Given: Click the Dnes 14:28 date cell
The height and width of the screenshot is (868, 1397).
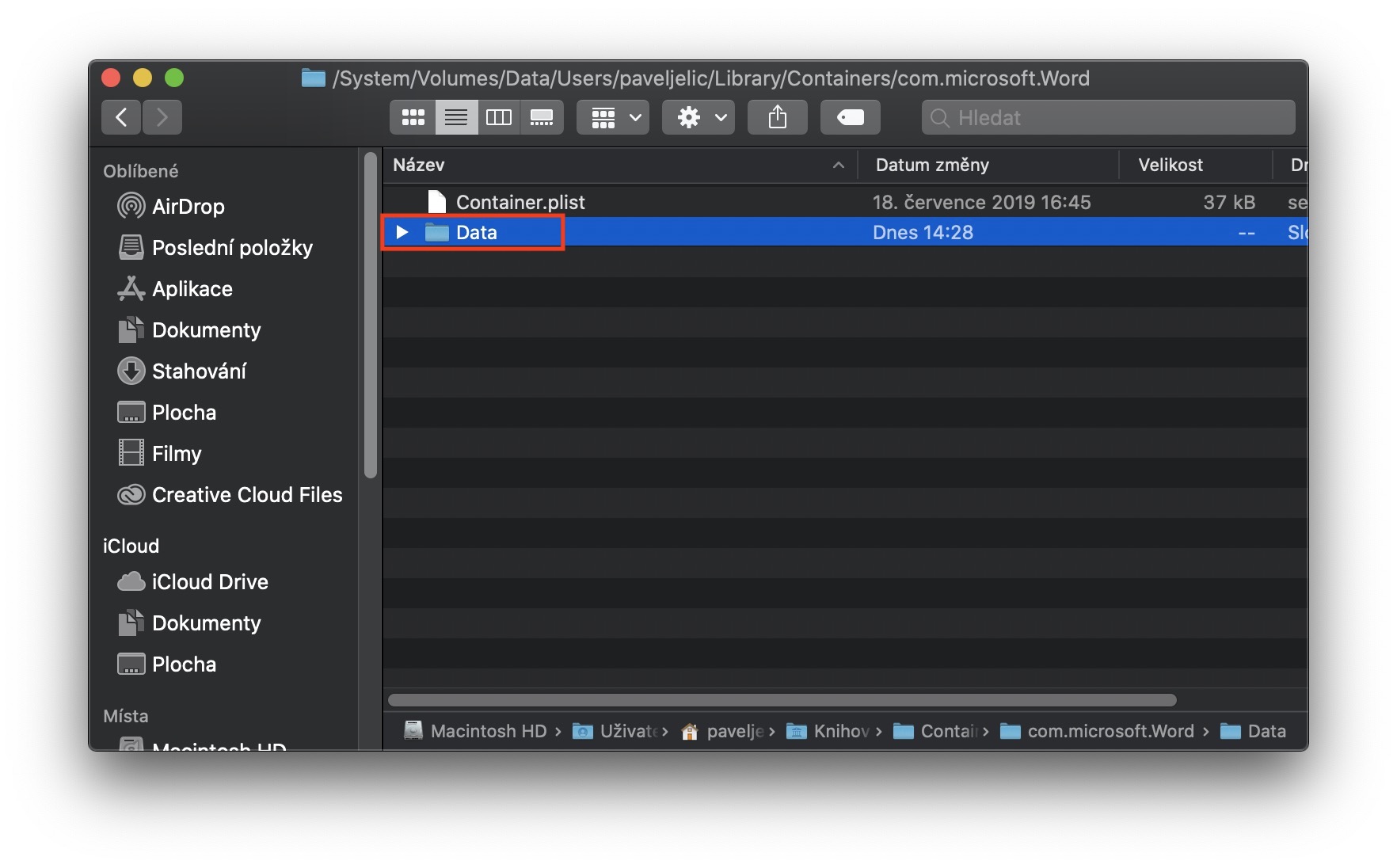Looking at the screenshot, I should 923,232.
